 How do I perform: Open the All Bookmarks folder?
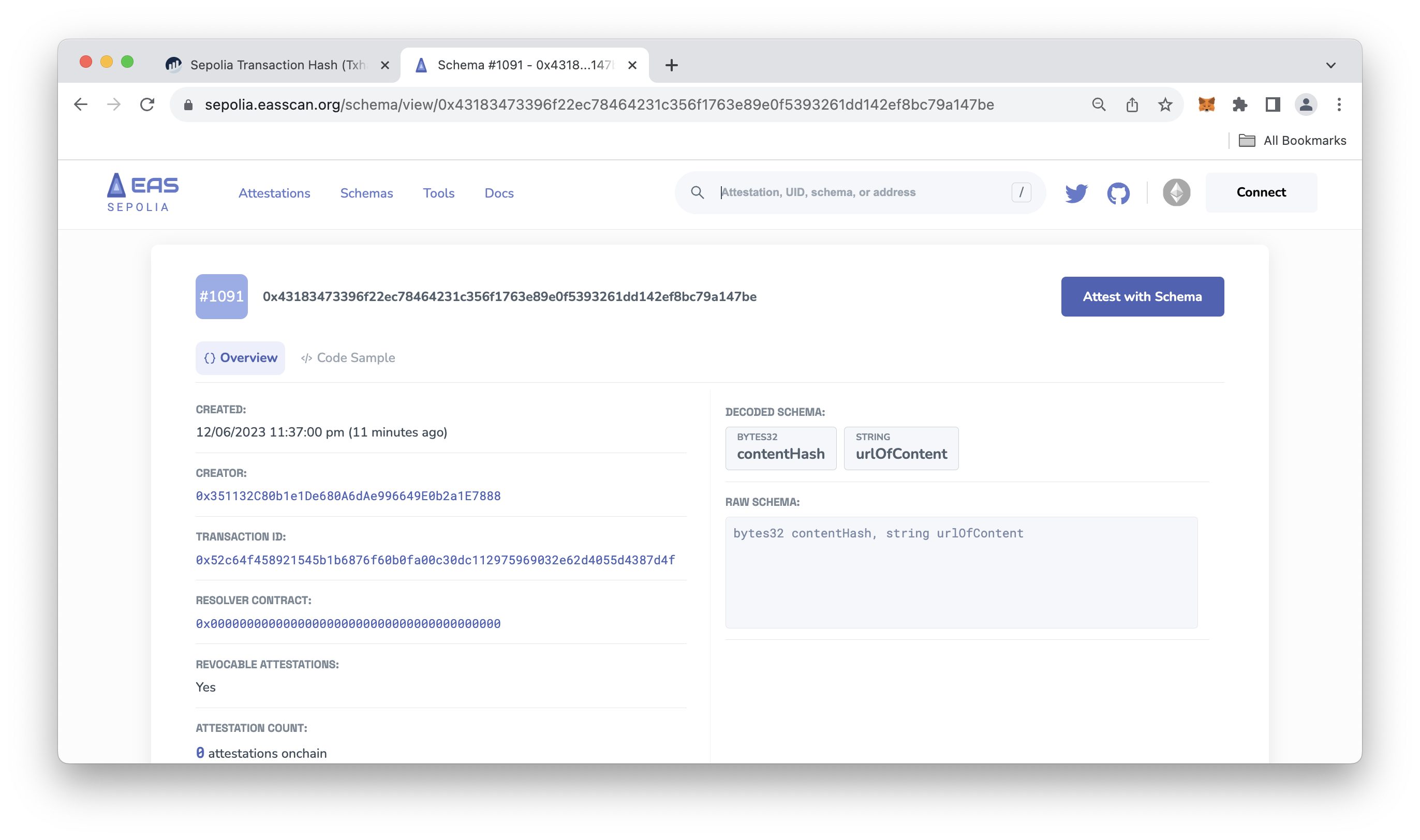tap(1292, 140)
